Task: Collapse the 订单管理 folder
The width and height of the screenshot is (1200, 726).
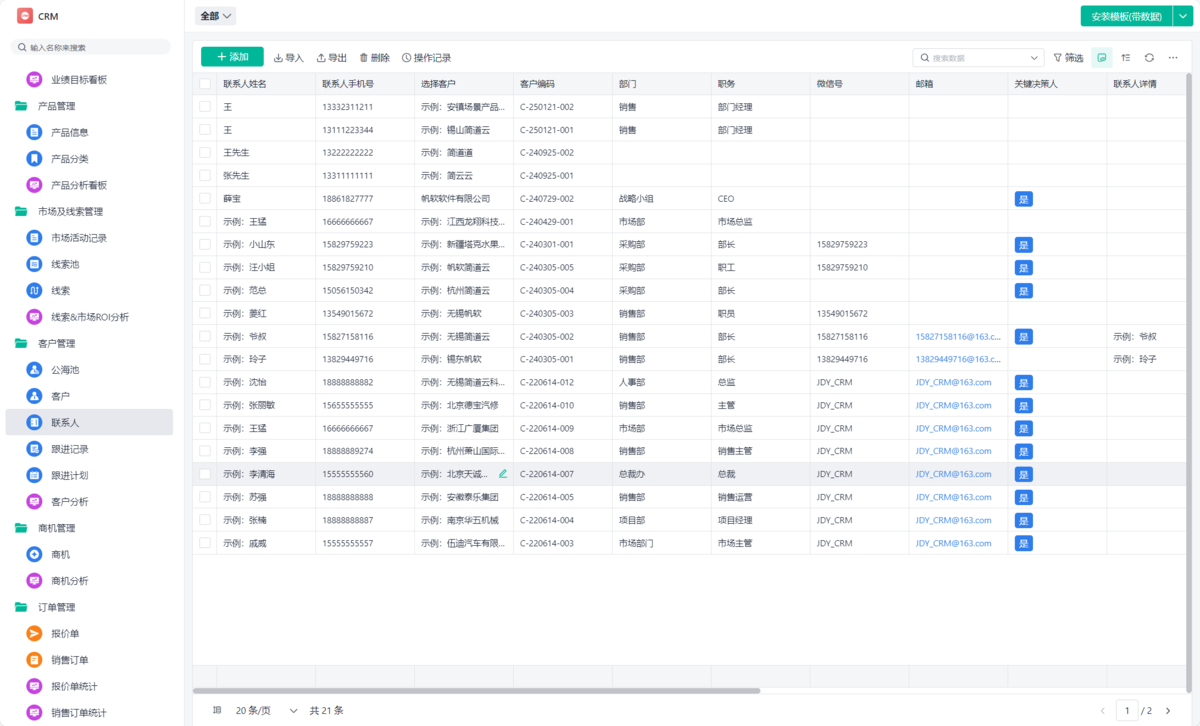Action: 21,607
